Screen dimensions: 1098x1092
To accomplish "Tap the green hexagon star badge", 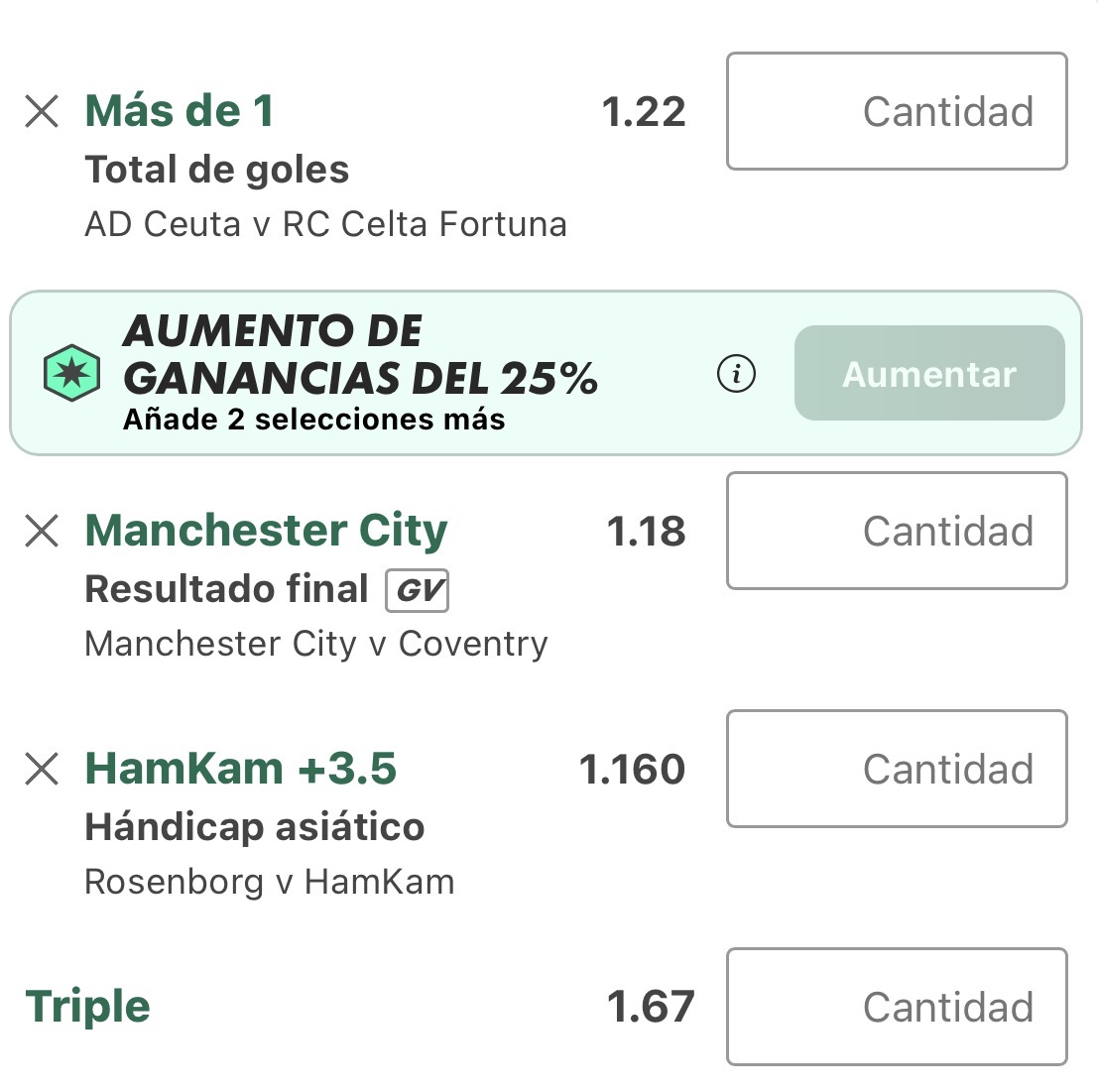I will tap(71, 373).
